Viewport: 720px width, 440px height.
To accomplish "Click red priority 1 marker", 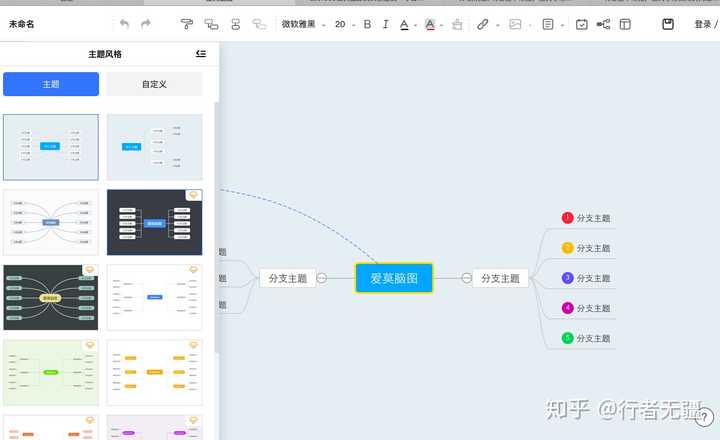I will (568, 218).
